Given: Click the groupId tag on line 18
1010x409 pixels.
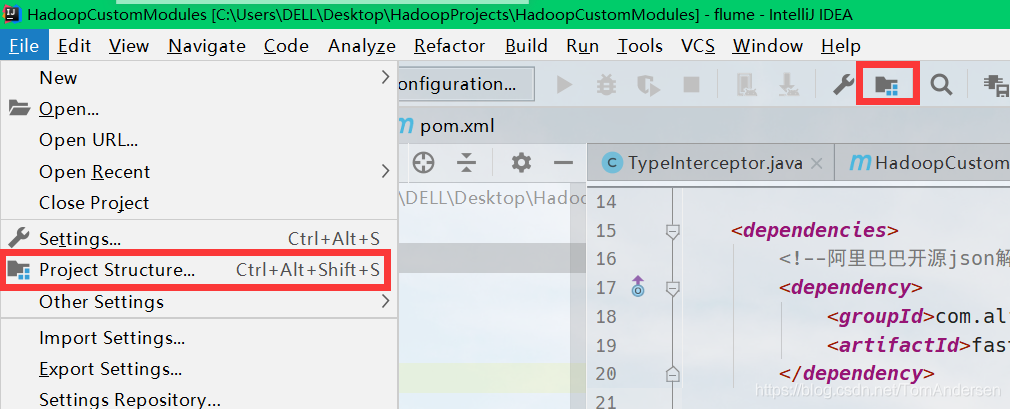Looking at the screenshot, I should coord(881,316).
